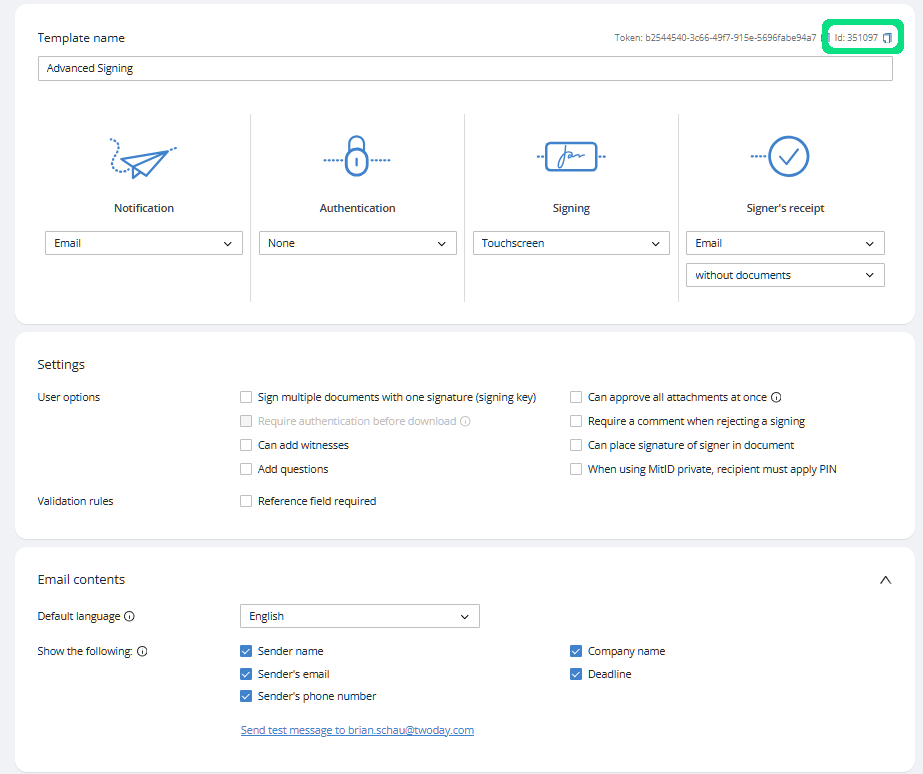Viewport: 923px width, 774px height.
Task: Click info icon beside Default language
Action: 129,617
